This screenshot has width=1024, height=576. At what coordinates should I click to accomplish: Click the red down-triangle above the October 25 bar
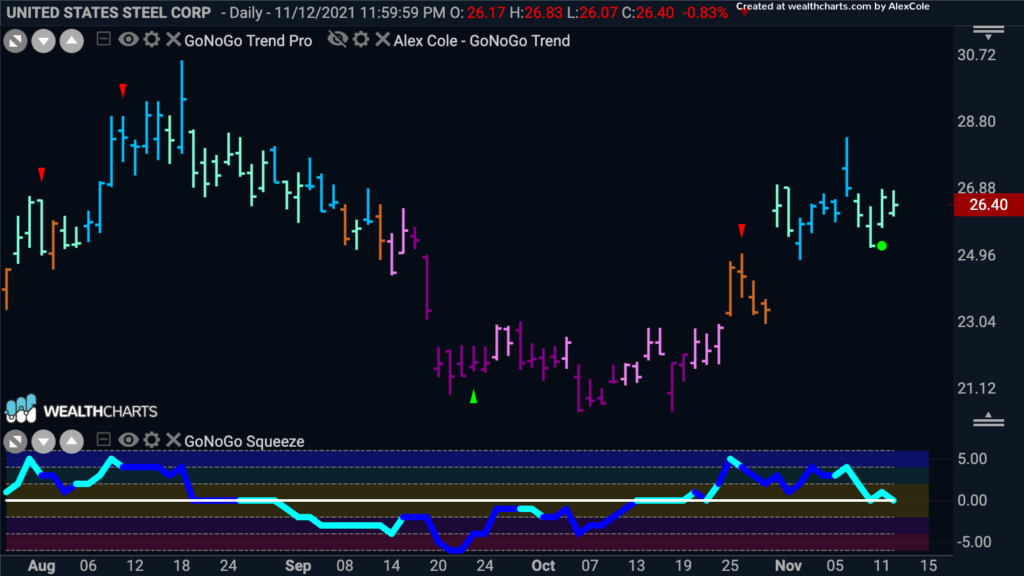point(741,230)
